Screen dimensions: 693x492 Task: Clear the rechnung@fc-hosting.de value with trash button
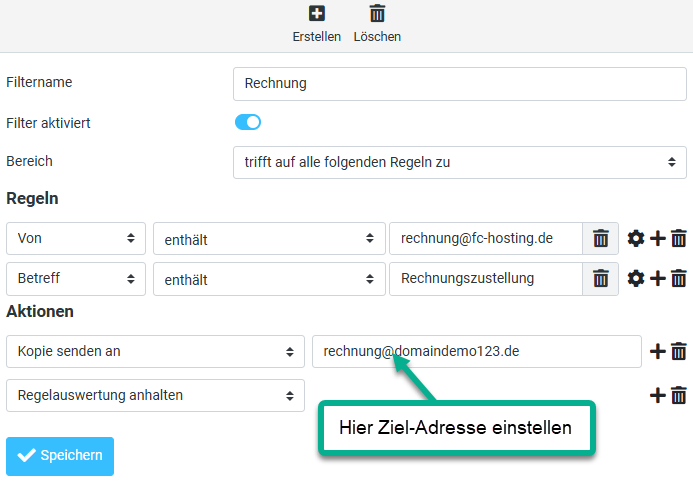(600, 238)
